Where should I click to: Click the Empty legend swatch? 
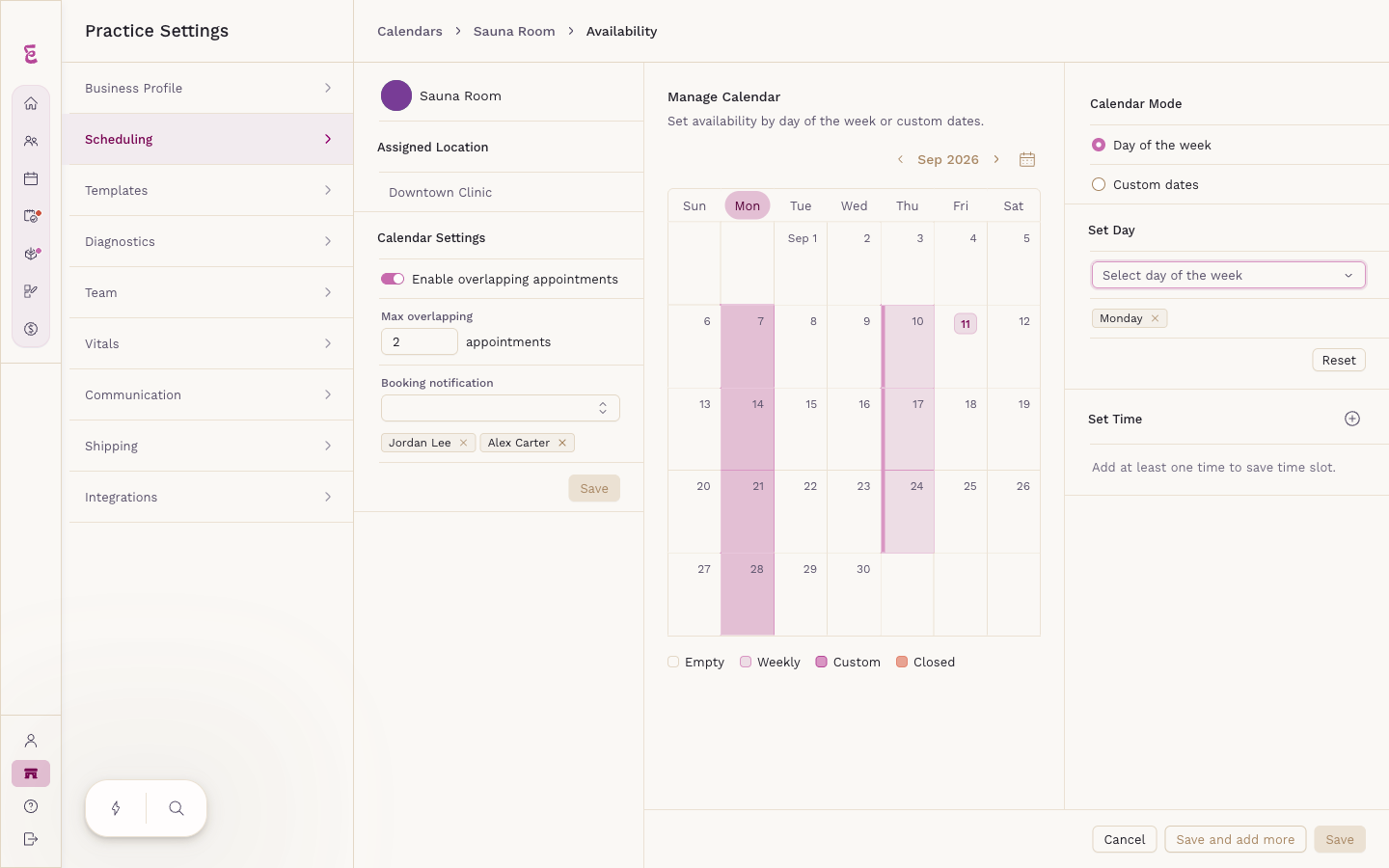point(673,662)
